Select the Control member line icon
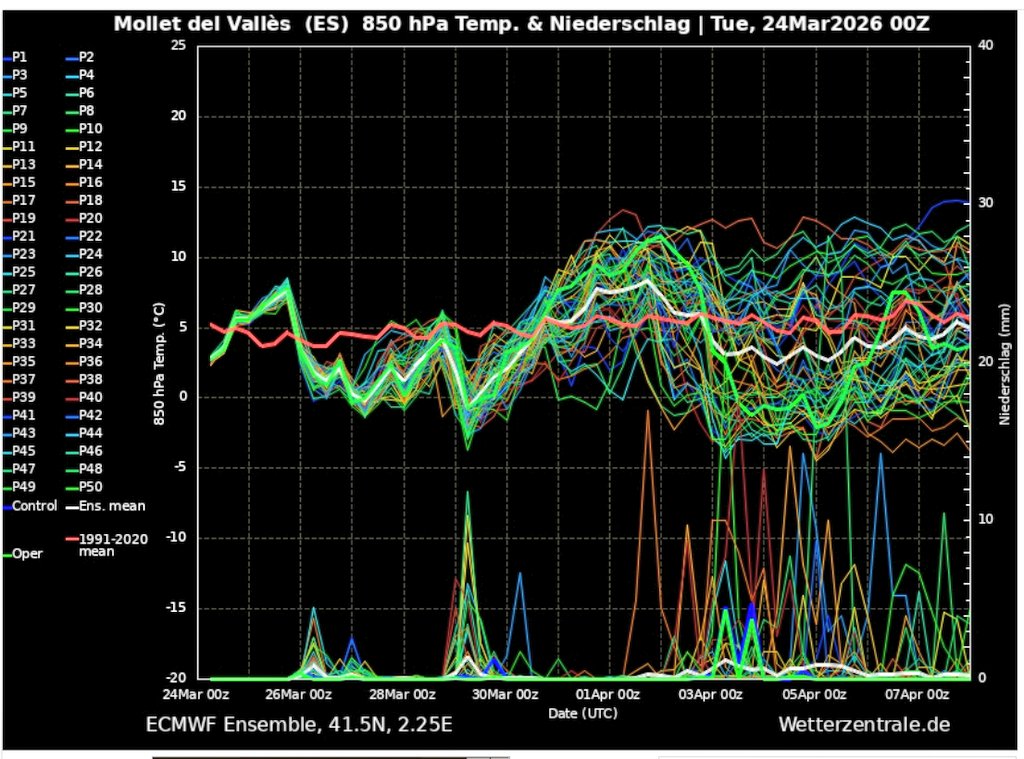This screenshot has width=1024, height=759. 9,506
